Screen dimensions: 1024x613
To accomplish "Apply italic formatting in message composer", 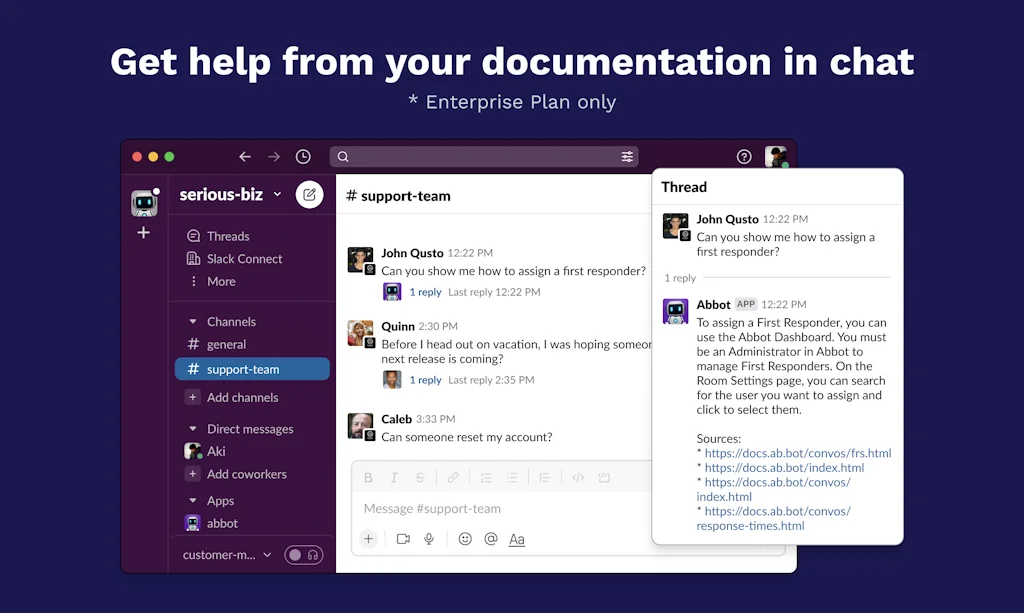I will tap(394, 478).
